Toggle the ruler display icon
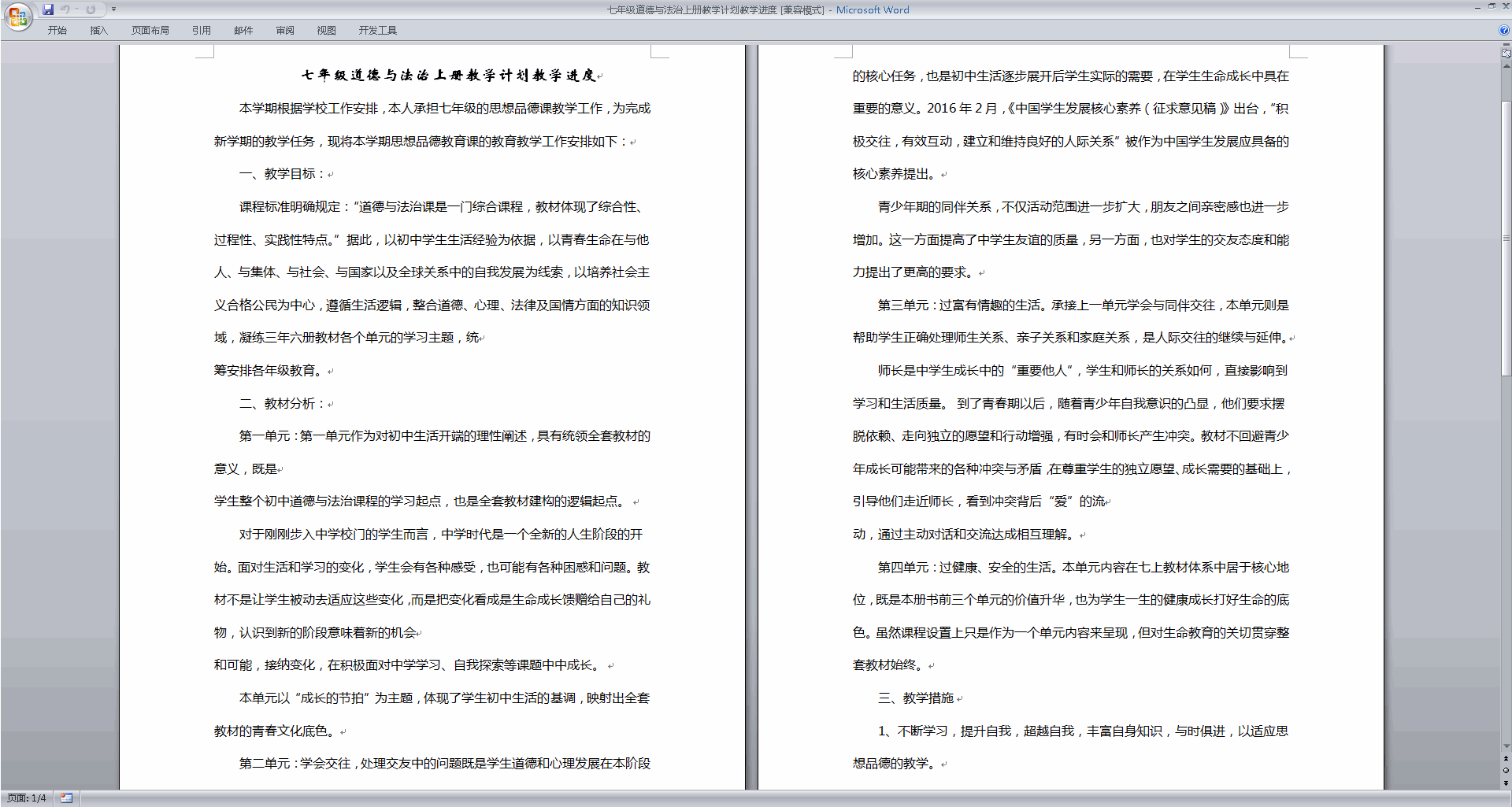The image size is (1512, 807). [1506, 54]
